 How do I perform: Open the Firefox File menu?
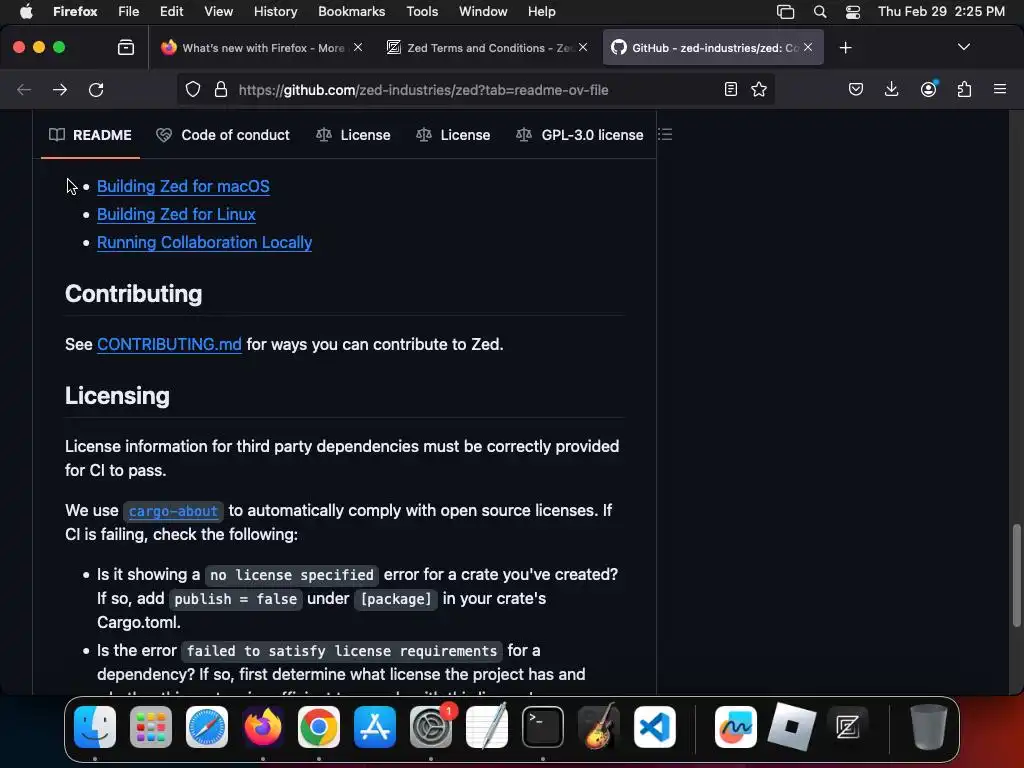click(129, 12)
